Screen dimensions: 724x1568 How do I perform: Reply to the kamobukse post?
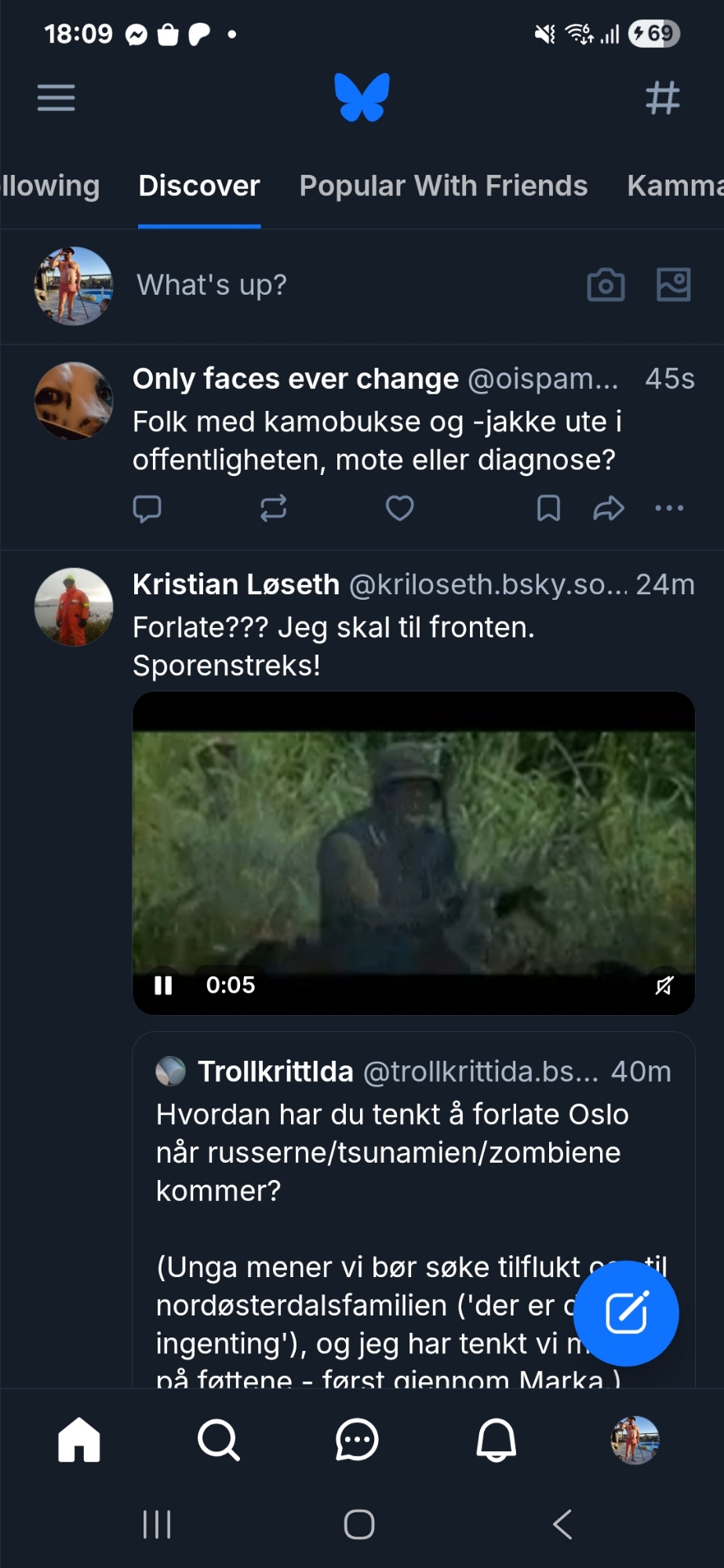pyautogui.click(x=147, y=509)
